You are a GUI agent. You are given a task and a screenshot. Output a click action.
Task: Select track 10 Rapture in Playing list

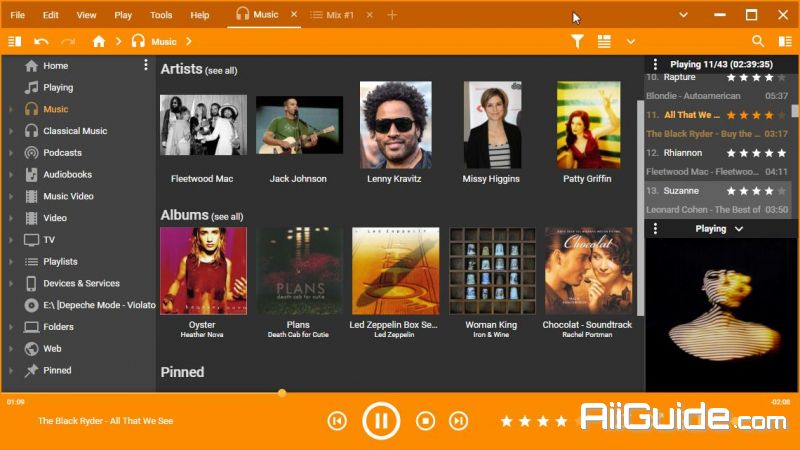click(x=717, y=86)
